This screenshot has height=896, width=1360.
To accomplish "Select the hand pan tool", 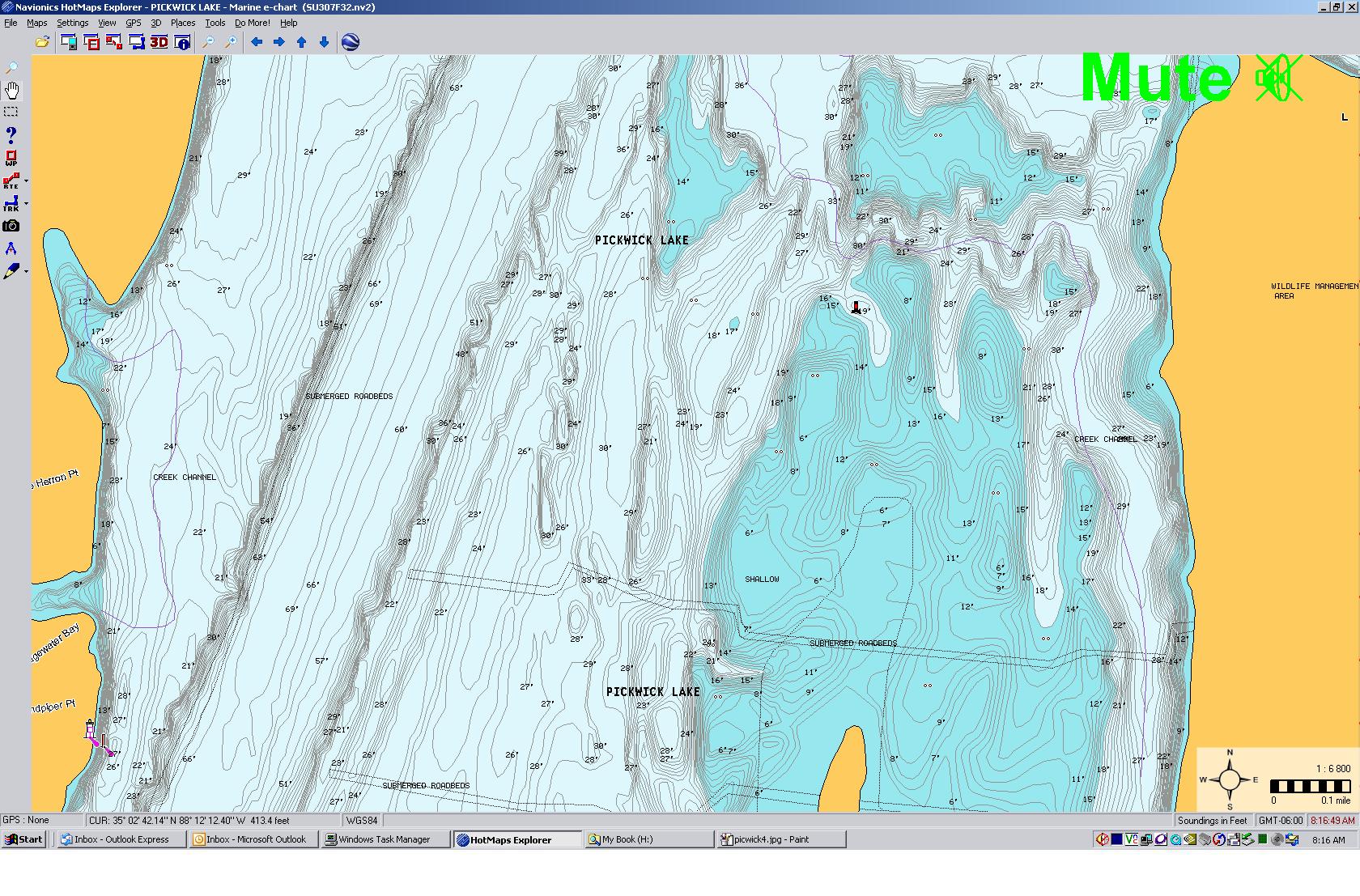I will pyautogui.click(x=11, y=90).
